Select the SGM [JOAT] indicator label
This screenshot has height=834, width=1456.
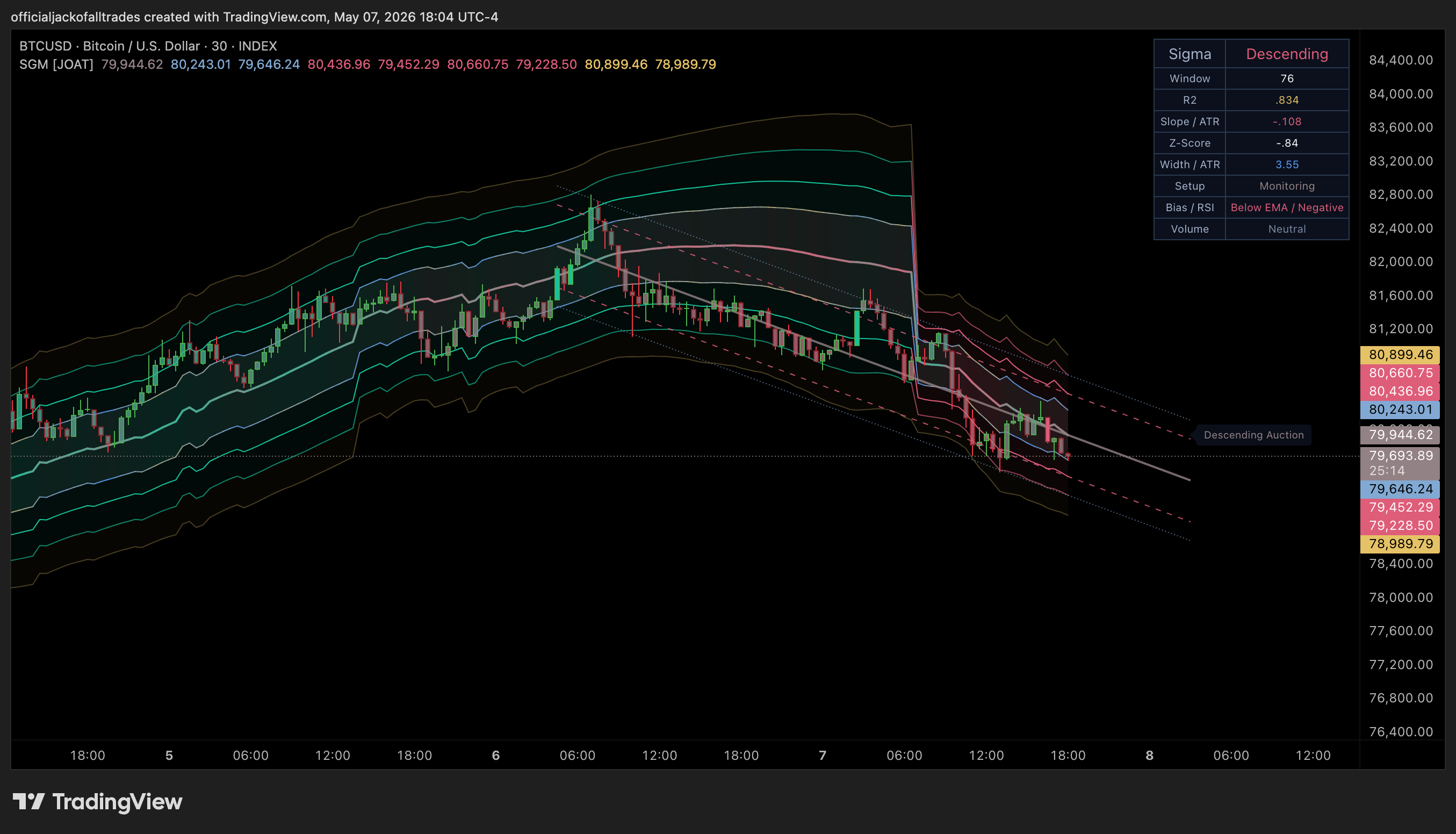[56, 64]
